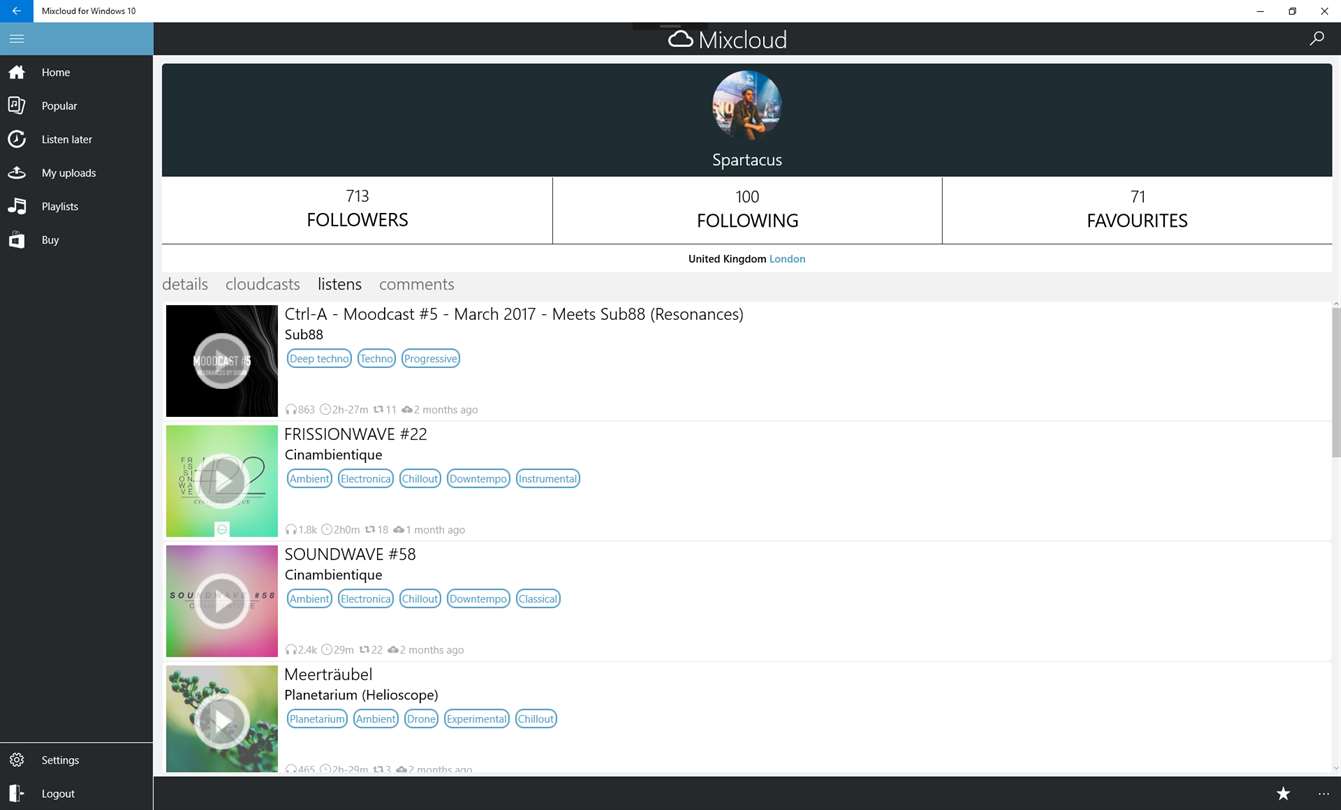Click the listens list scrollbar

point(1336,380)
